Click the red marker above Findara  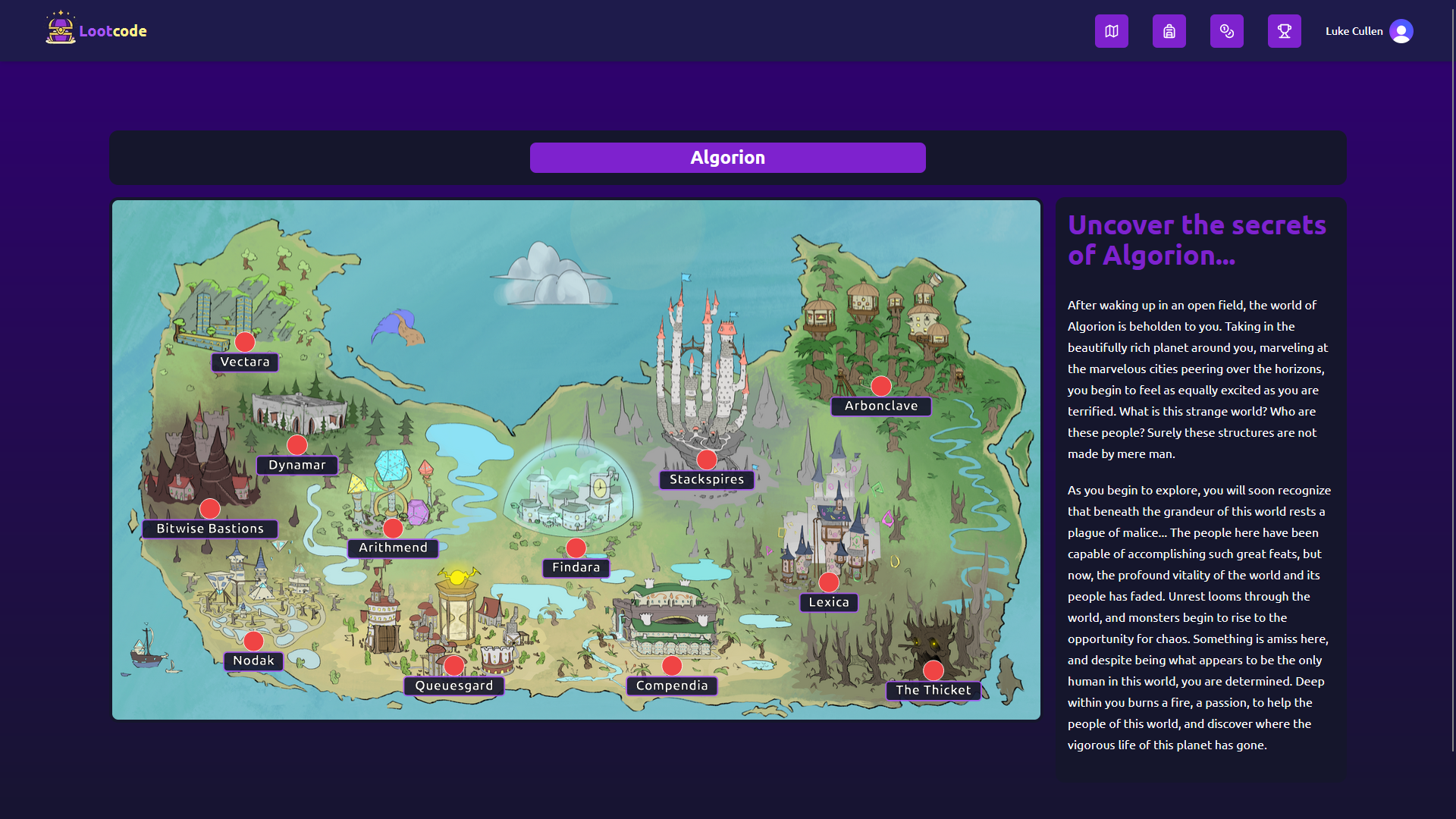pyautogui.click(x=576, y=547)
